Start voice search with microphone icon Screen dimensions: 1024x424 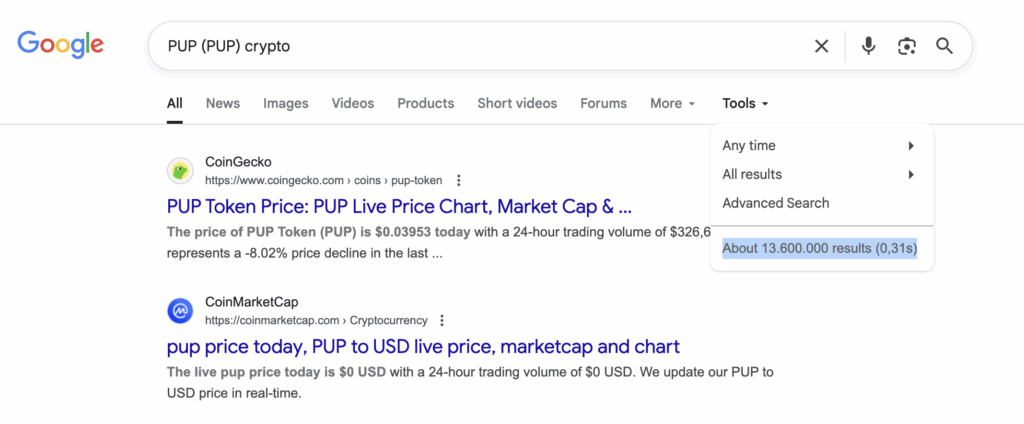pyautogui.click(x=868, y=46)
